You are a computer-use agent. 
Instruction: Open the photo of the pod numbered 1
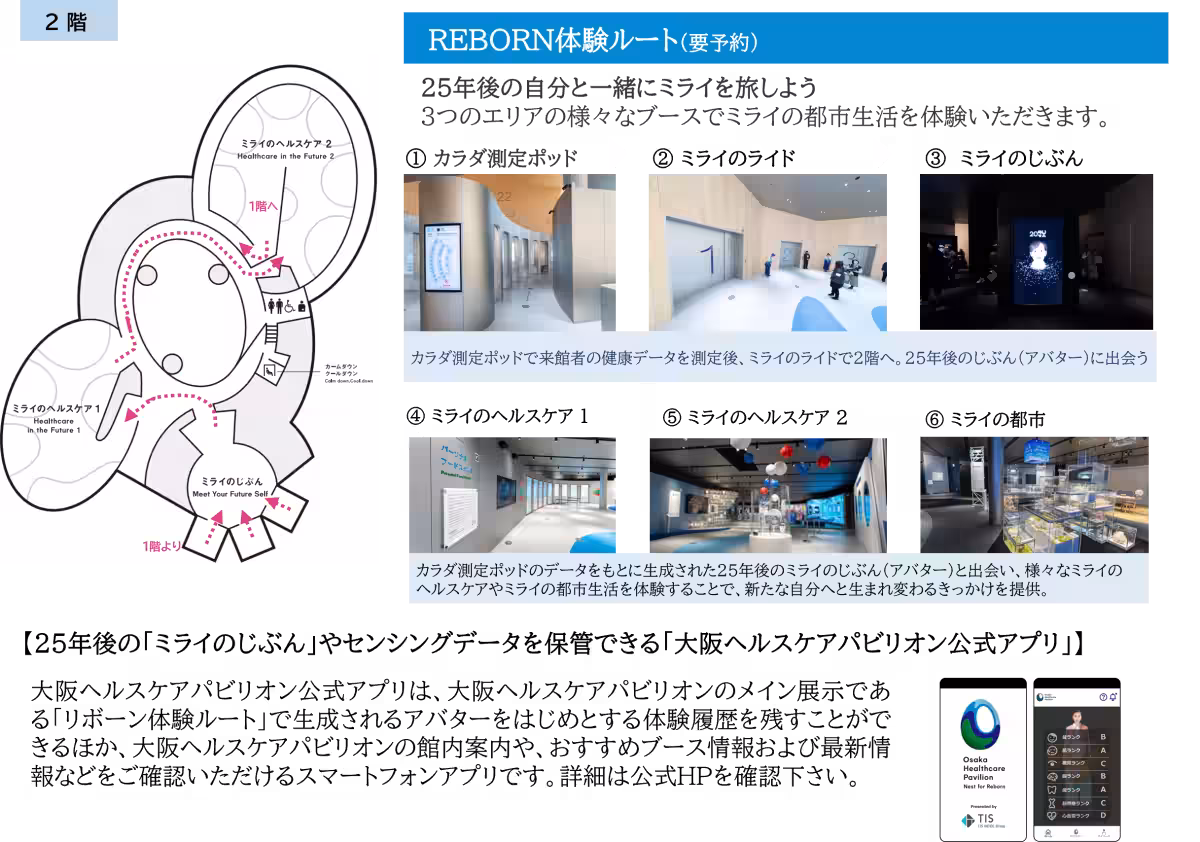pyautogui.click(x=766, y=252)
